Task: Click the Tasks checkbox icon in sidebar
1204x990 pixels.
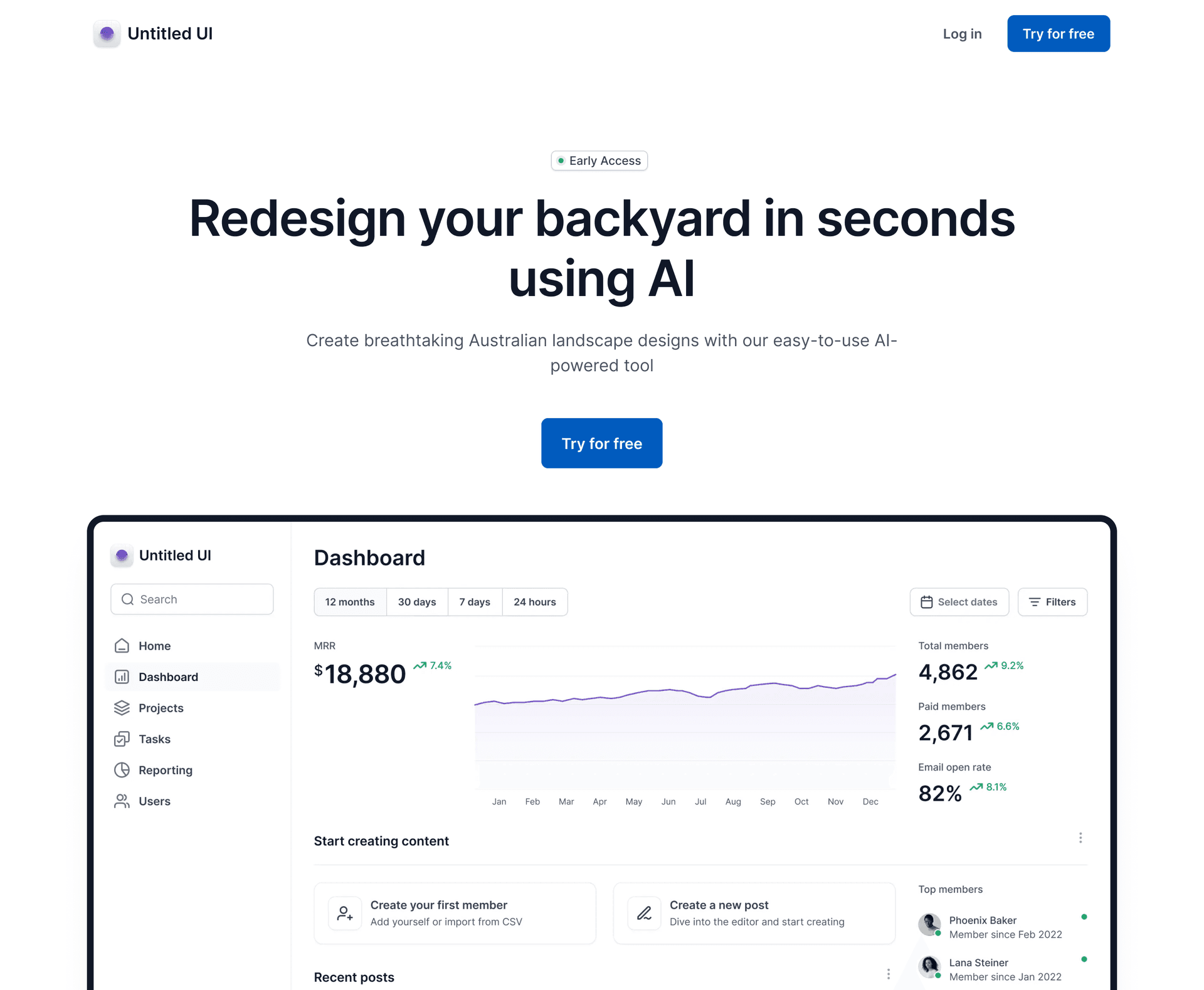Action: pos(122,739)
